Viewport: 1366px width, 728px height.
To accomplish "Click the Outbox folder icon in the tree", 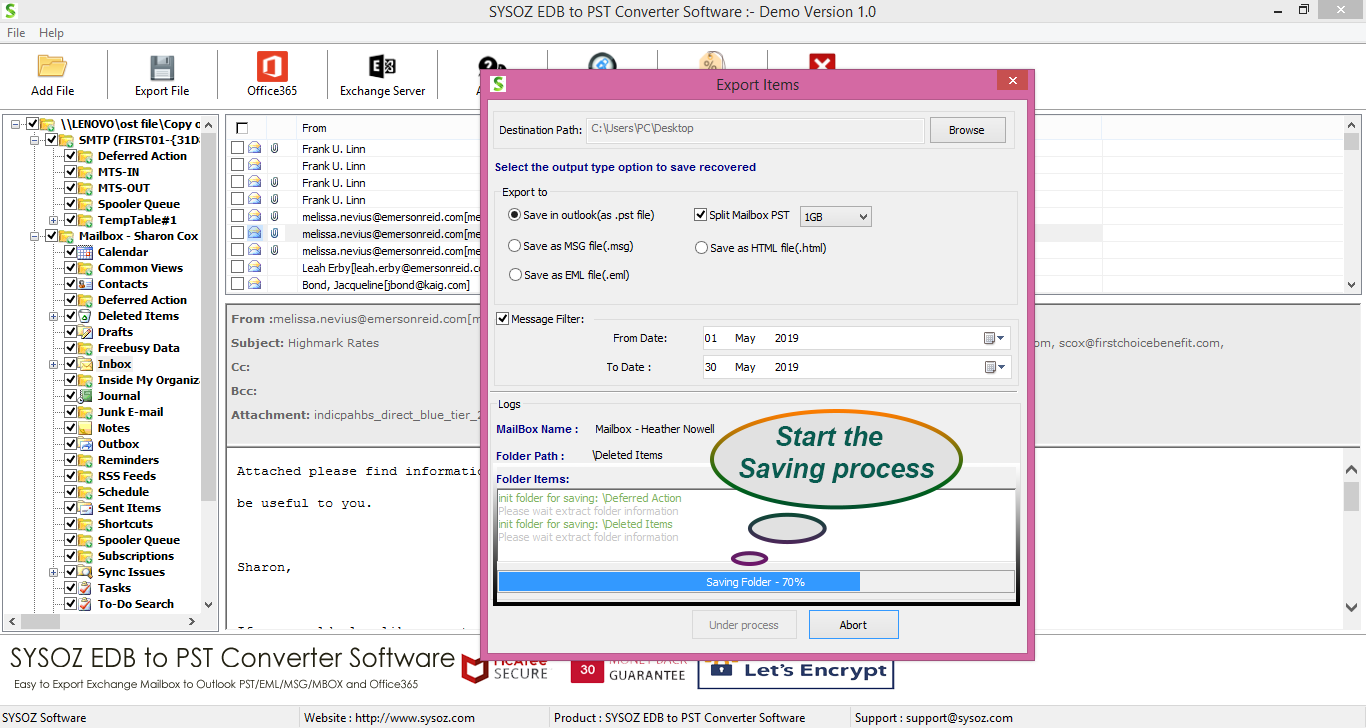I will (86, 444).
